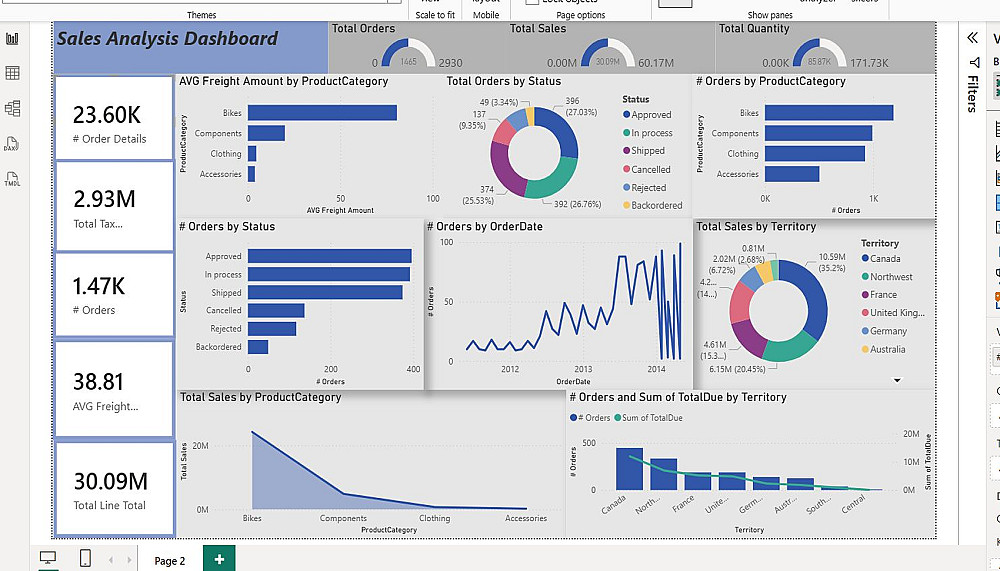Click the Approved bar in Orders by Status

click(x=330, y=256)
